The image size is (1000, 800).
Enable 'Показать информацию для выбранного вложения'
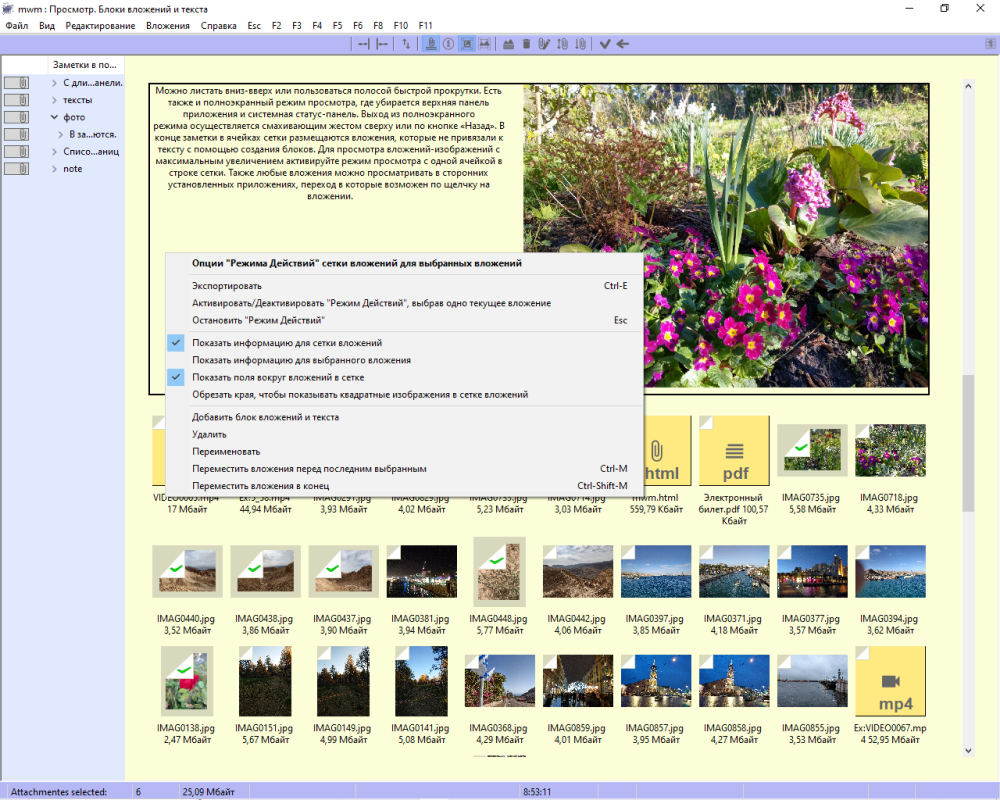pyautogui.click(x=301, y=360)
